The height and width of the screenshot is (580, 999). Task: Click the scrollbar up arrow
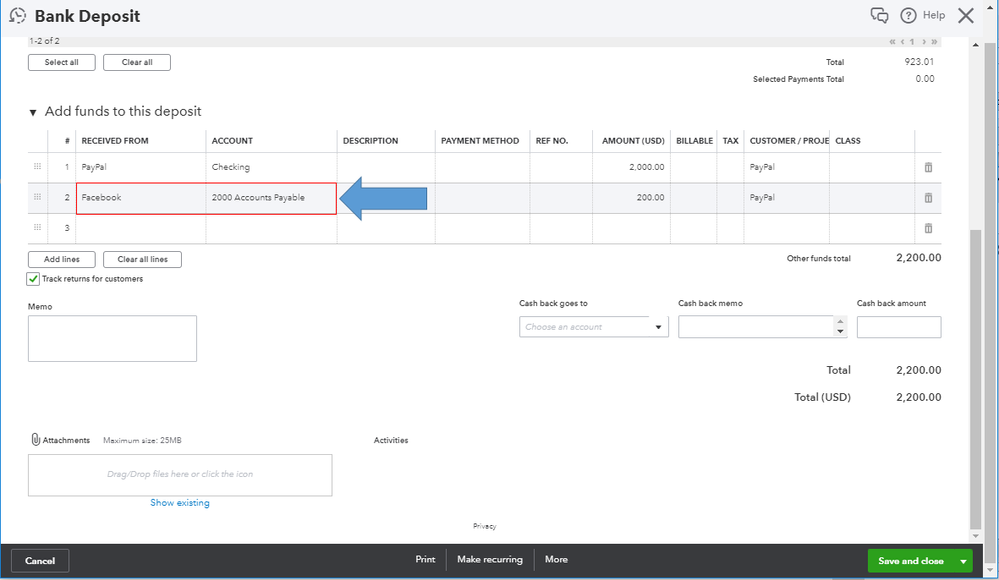975,45
